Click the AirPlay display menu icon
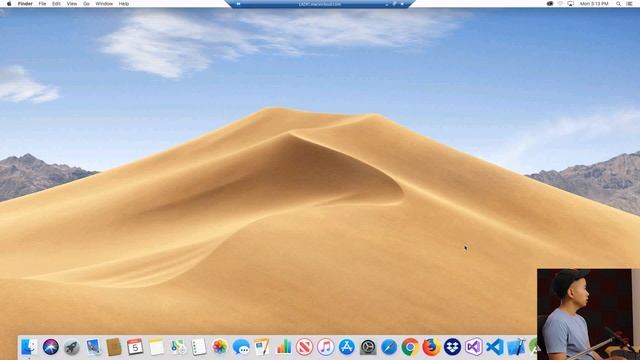 point(570,4)
